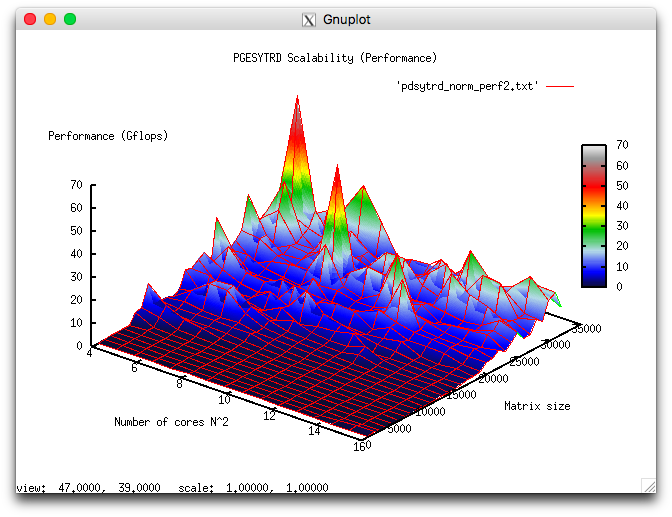Viewport: 672px width, 517px height.
Task: Click the matrix size tick label 10000
Action: pyautogui.click(x=431, y=412)
